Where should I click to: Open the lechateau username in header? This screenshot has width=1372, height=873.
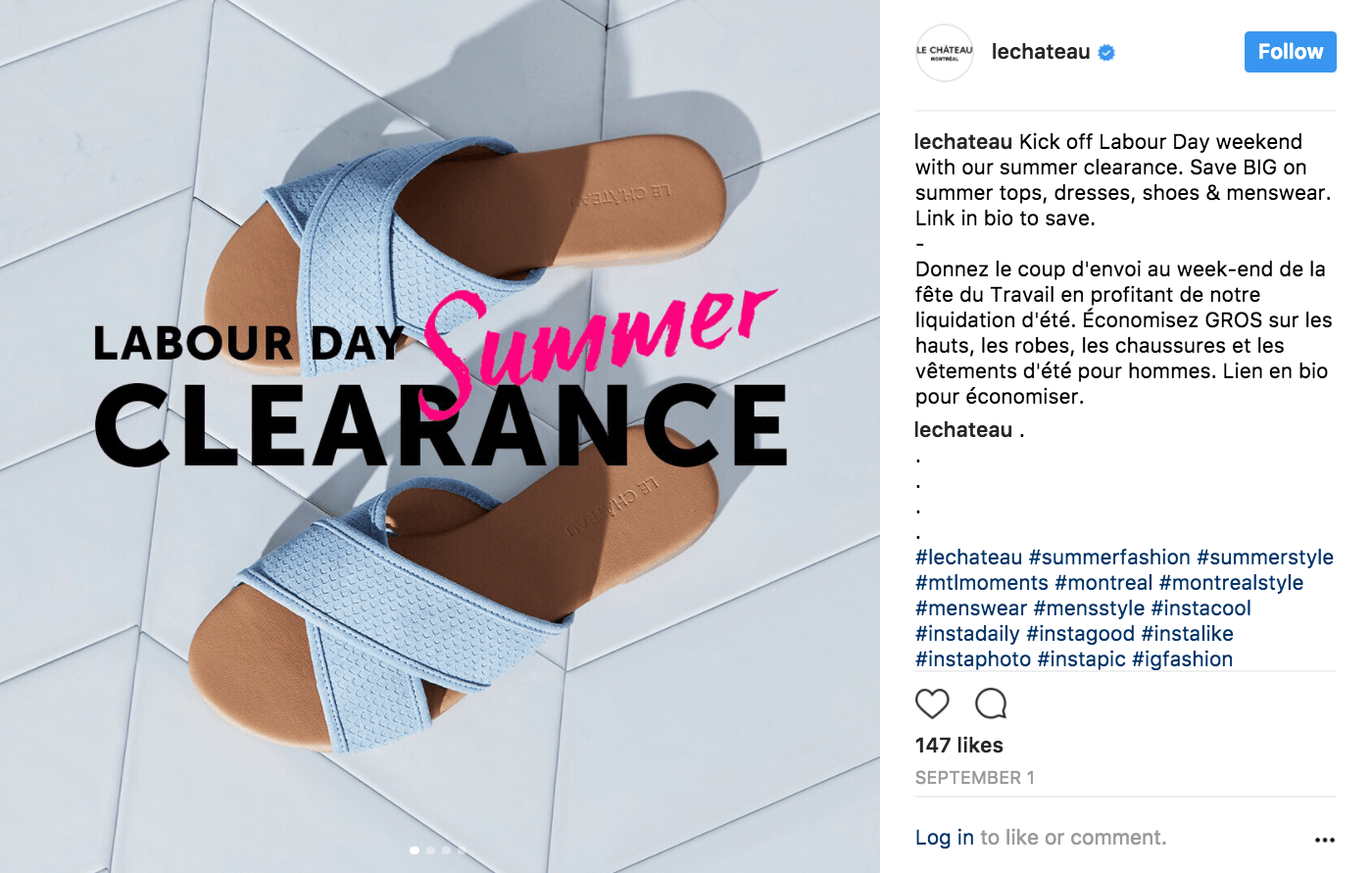1041,52
